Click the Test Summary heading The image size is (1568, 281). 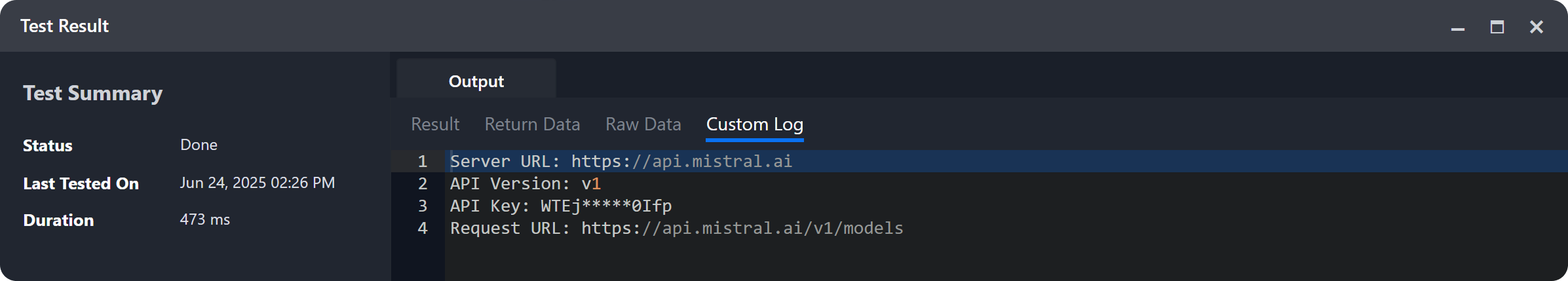[x=92, y=93]
